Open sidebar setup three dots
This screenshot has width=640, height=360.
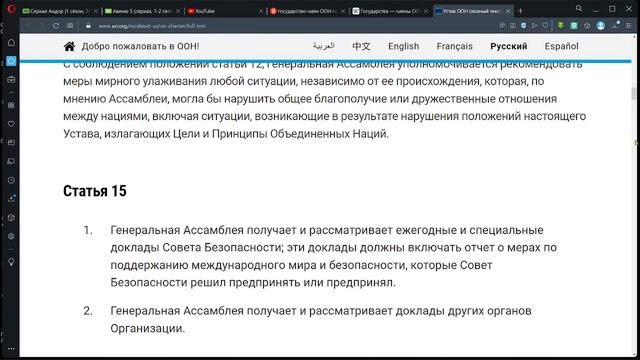(x=11, y=349)
